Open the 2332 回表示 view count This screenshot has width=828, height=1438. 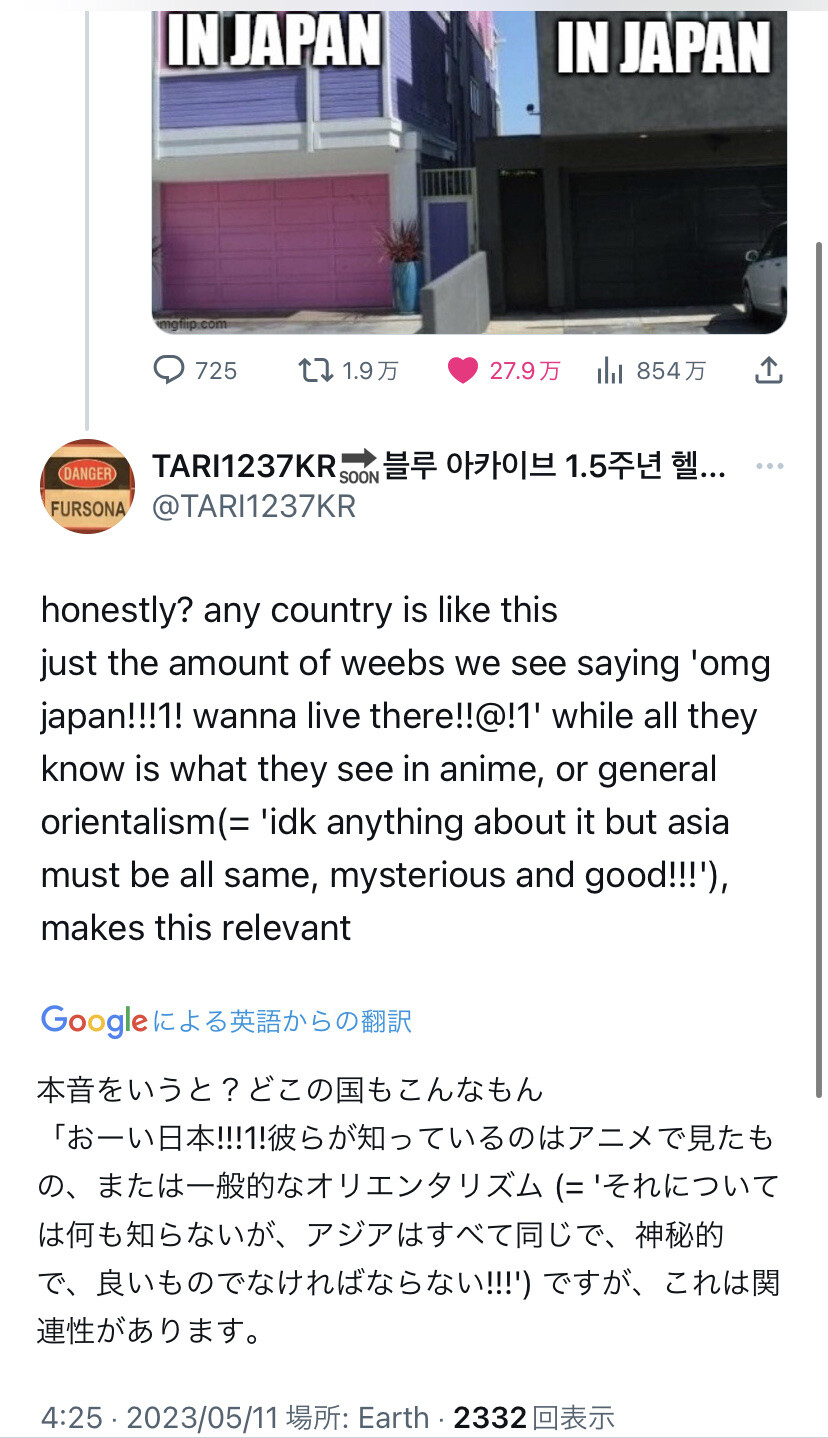(534, 1418)
